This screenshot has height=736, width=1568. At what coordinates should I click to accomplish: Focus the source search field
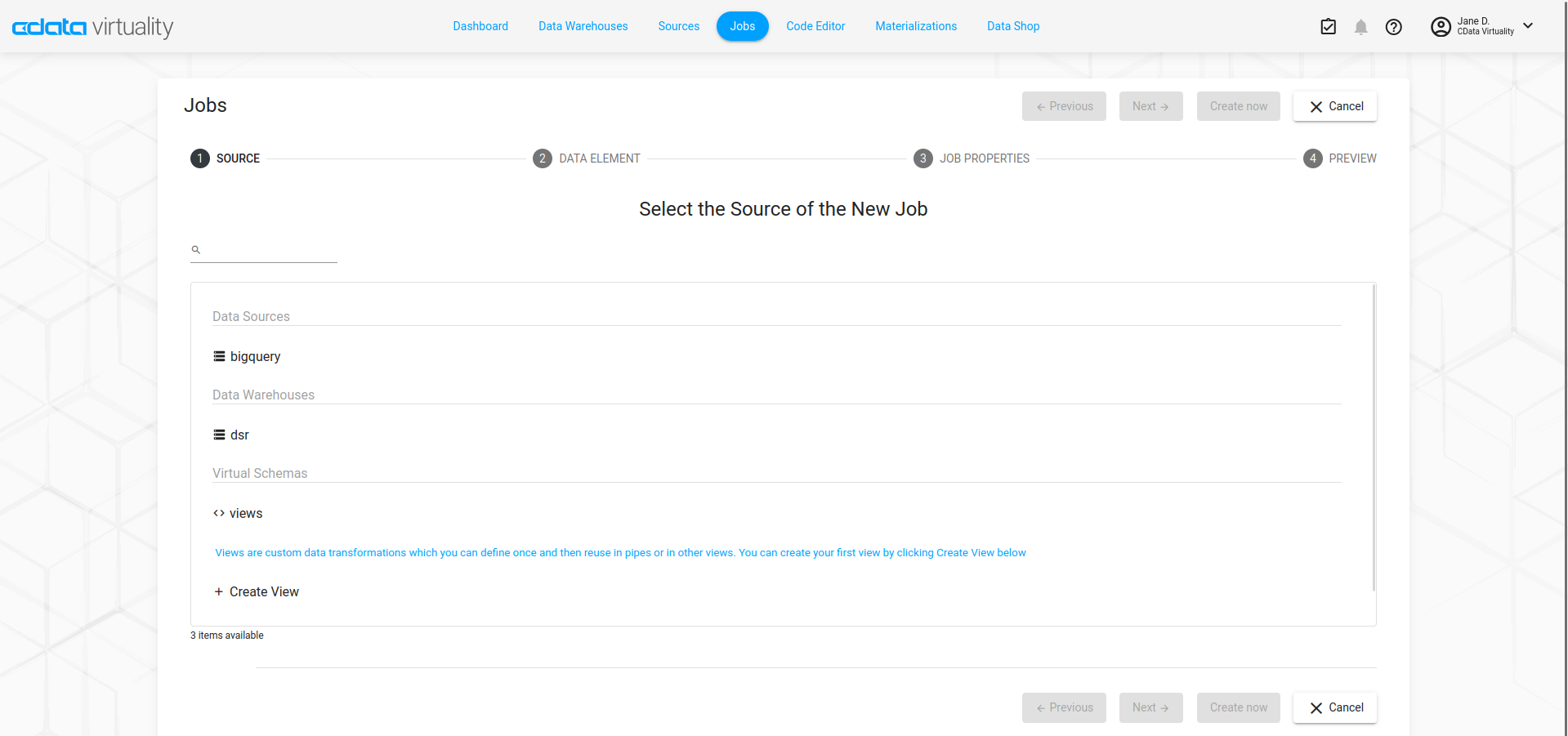pos(270,250)
